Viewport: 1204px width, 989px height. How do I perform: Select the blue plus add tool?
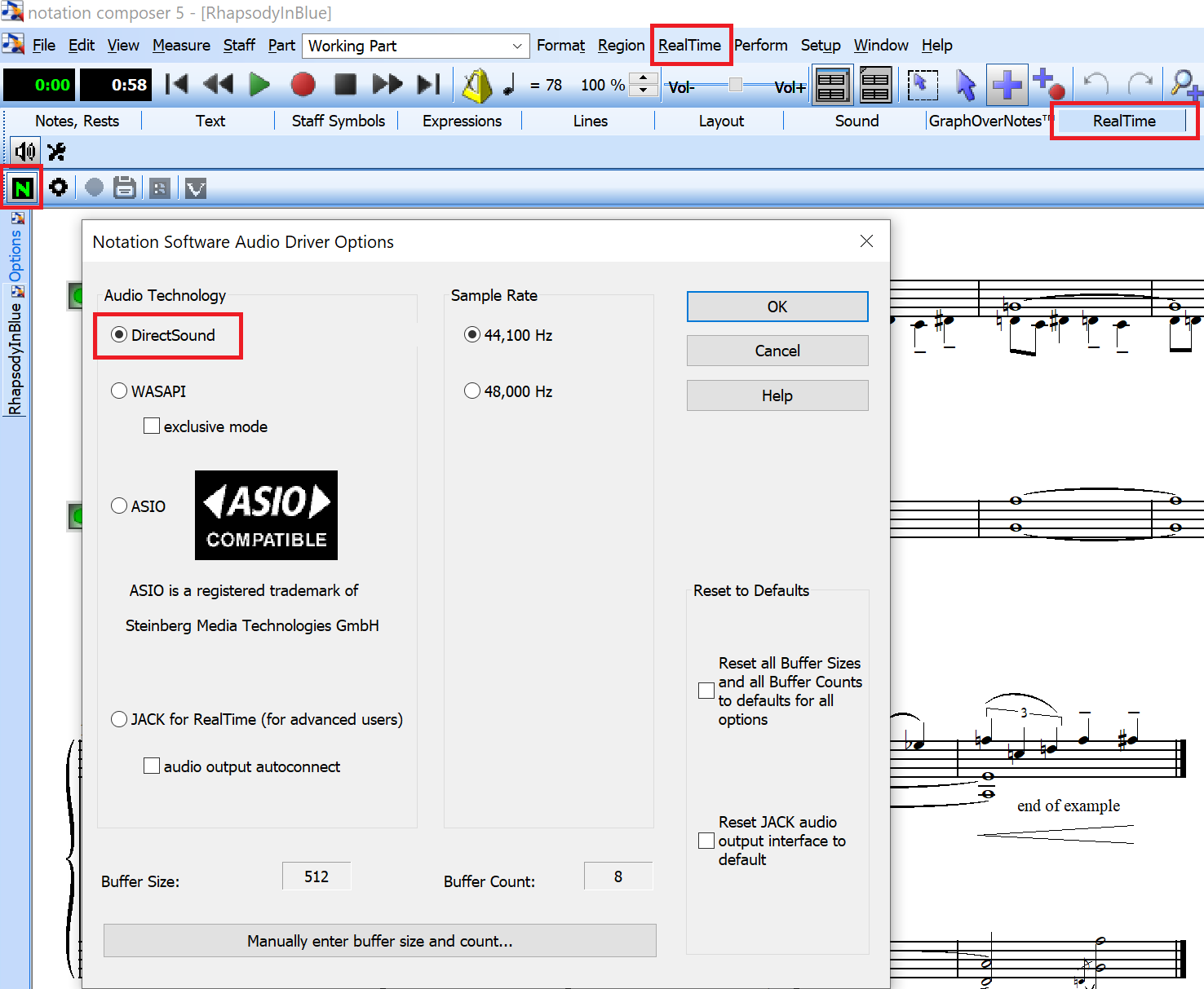(1007, 85)
